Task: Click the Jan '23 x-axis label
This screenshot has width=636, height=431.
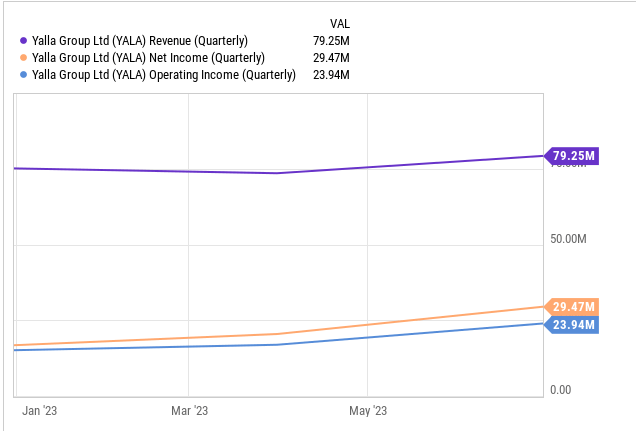Action: 38,411
